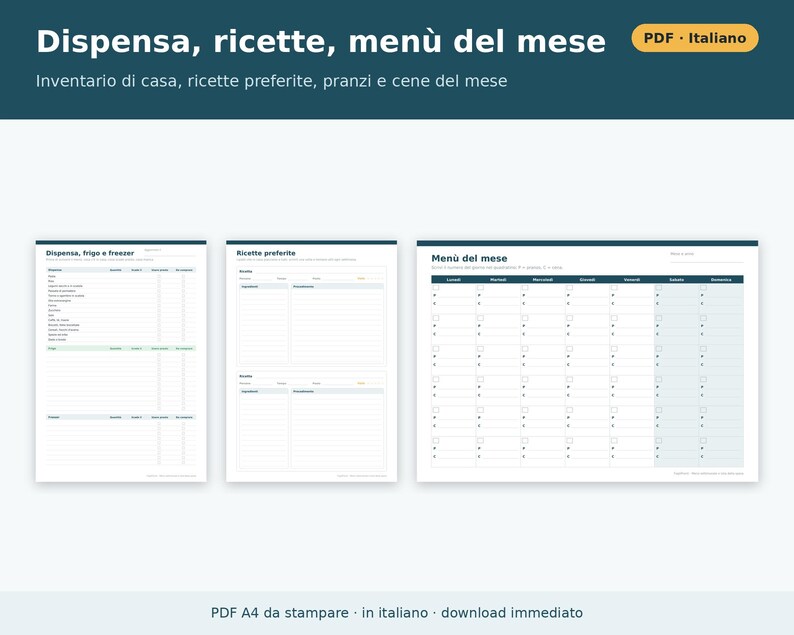Screen dimensions: 794x635
Task: Click the green 'Frigo' section header row
Action: pos(121,348)
